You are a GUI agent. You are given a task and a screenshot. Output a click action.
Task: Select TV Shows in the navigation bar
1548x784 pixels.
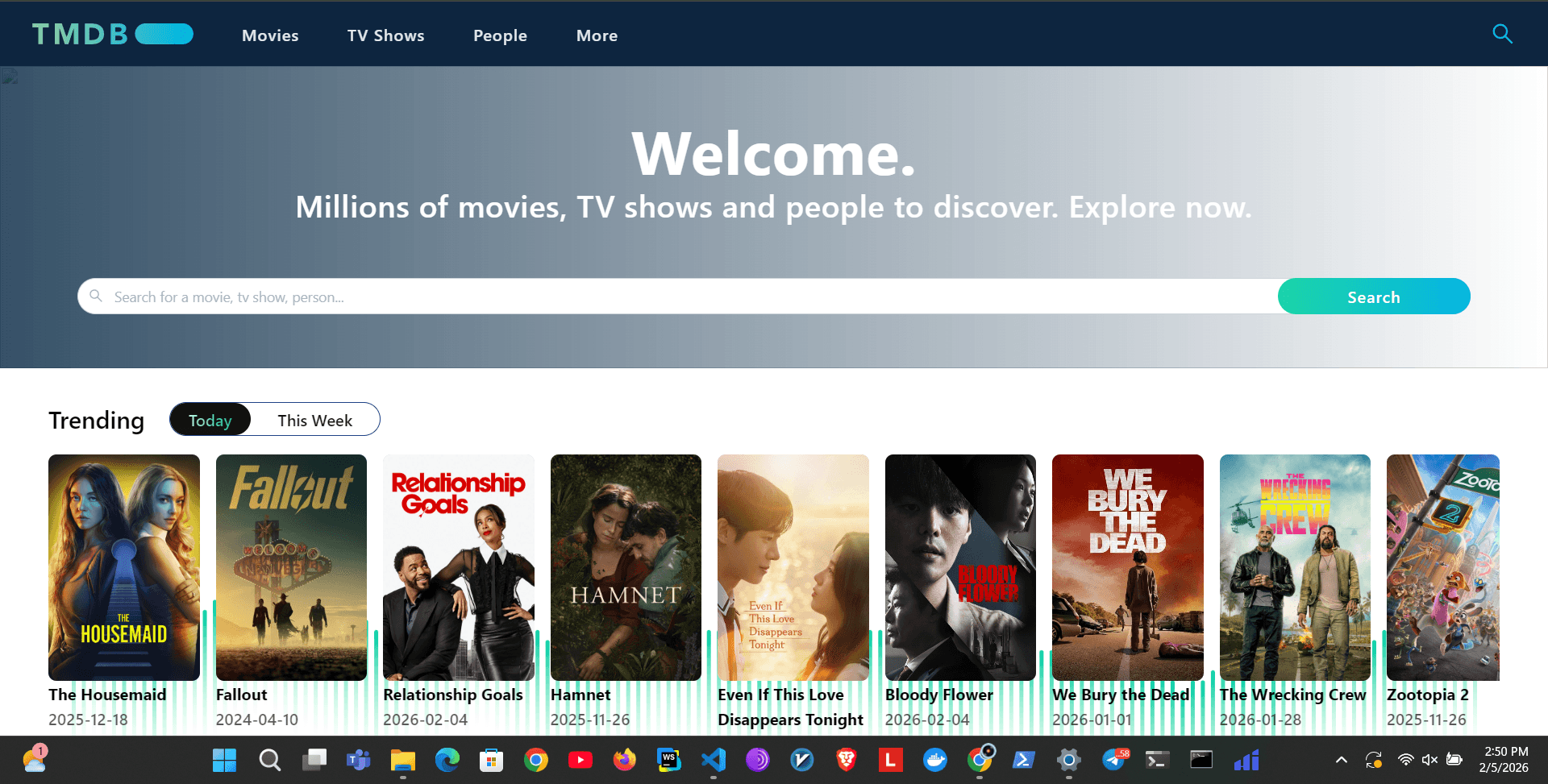385,35
